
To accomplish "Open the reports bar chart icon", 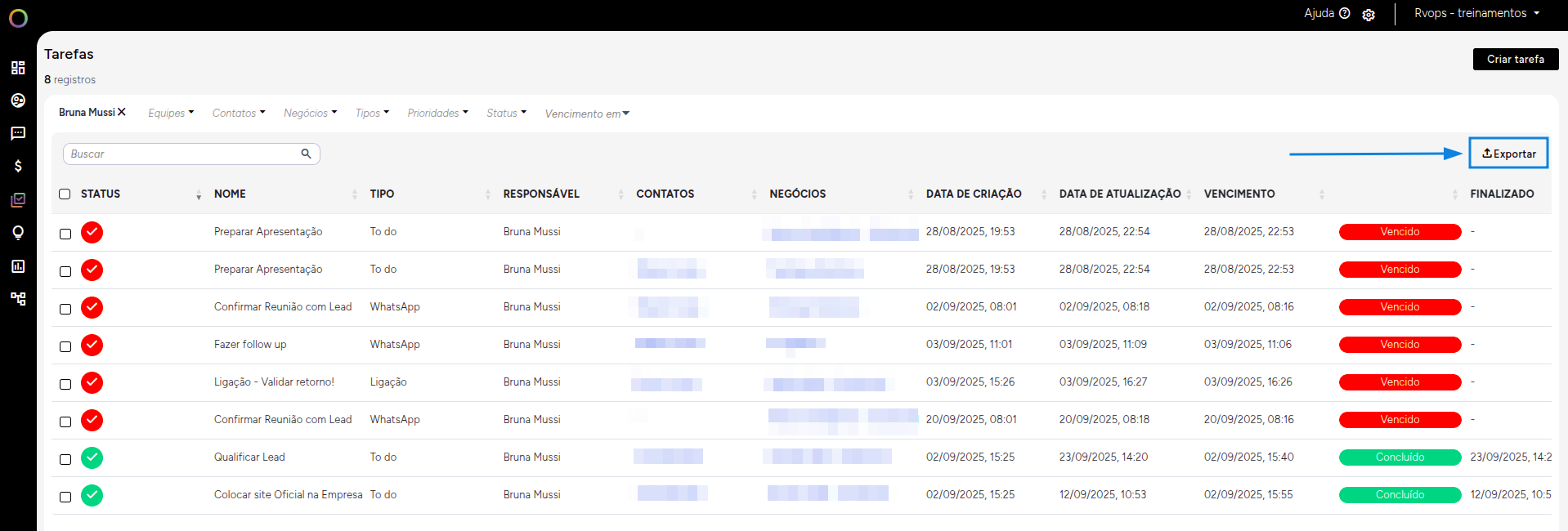I will click(18, 266).
